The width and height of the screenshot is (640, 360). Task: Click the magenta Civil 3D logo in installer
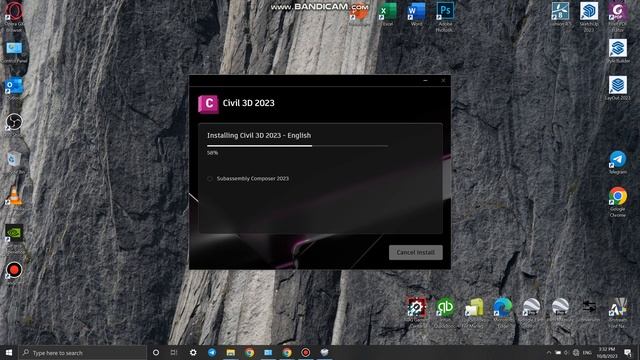pyautogui.click(x=208, y=104)
